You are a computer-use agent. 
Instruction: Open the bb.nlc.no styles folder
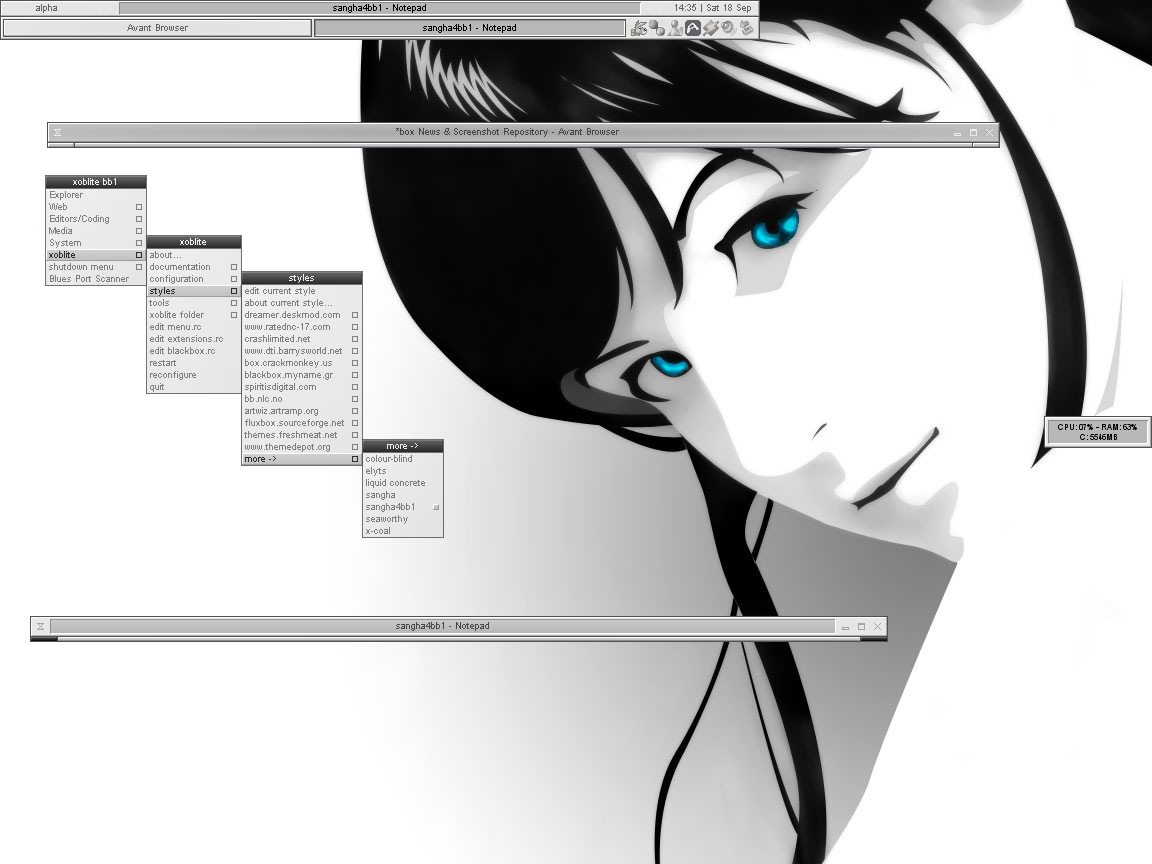302,399
